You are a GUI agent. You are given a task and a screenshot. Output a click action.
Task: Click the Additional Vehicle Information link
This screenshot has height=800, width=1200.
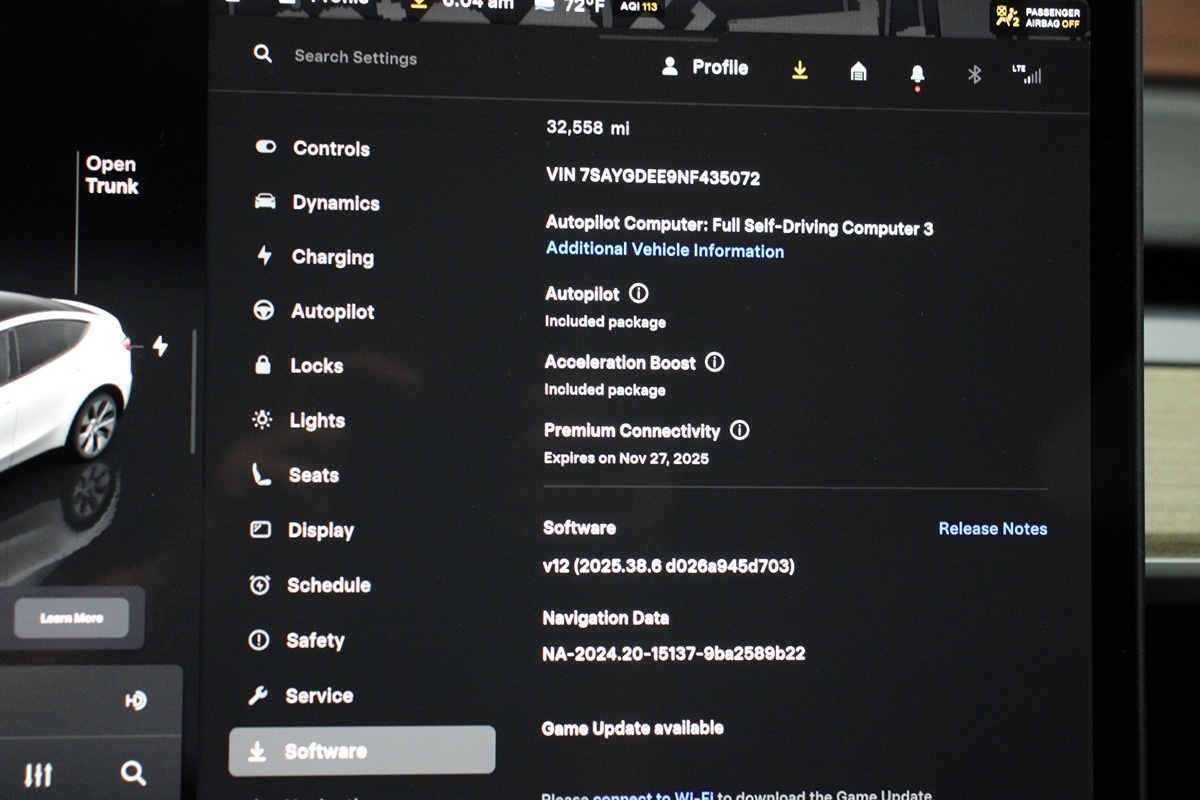click(x=664, y=251)
